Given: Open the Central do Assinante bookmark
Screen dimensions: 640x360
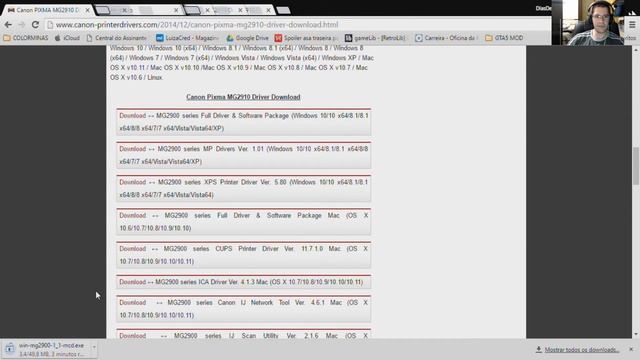Looking at the screenshot, I should point(117,38).
